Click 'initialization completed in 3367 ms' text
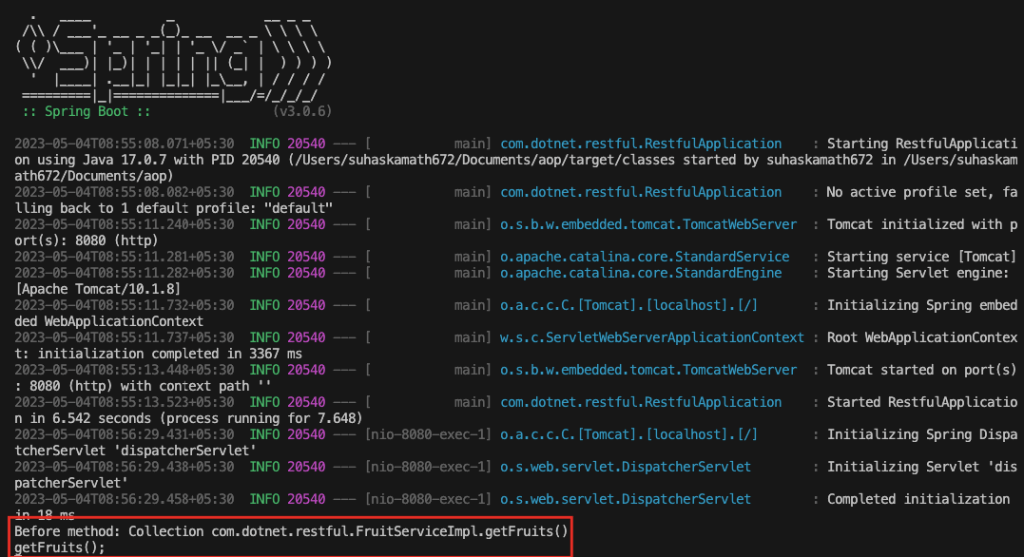This screenshot has width=1024, height=557. (152, 354)
